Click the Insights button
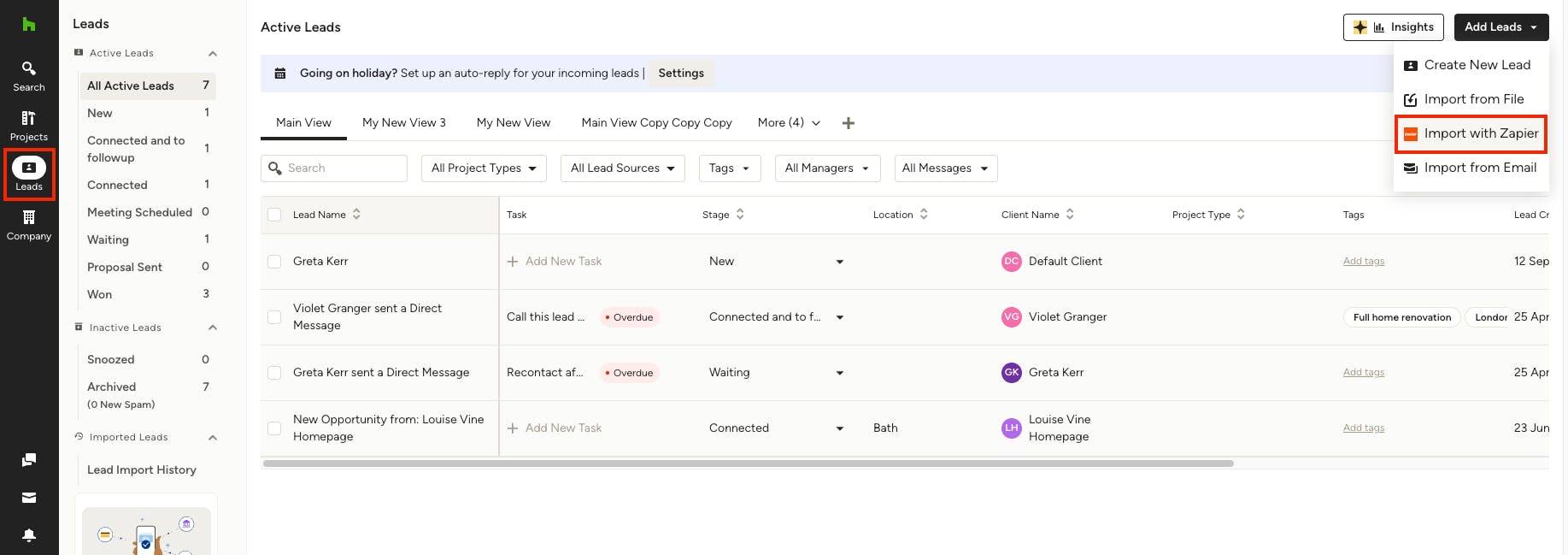The height and width of the screenshot is (555, 1568). (1392, 27)
